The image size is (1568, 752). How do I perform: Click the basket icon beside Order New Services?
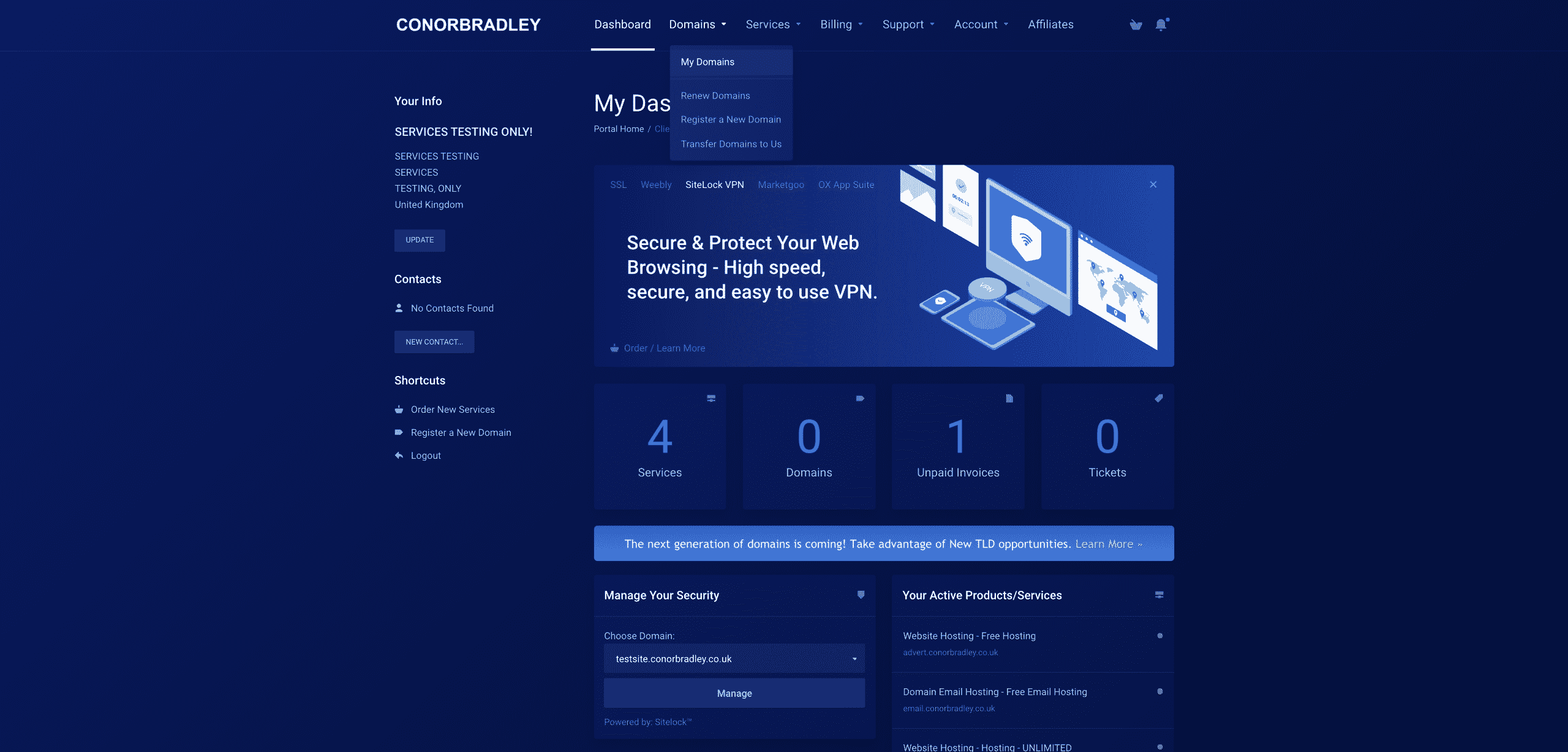tap(399, 409)
